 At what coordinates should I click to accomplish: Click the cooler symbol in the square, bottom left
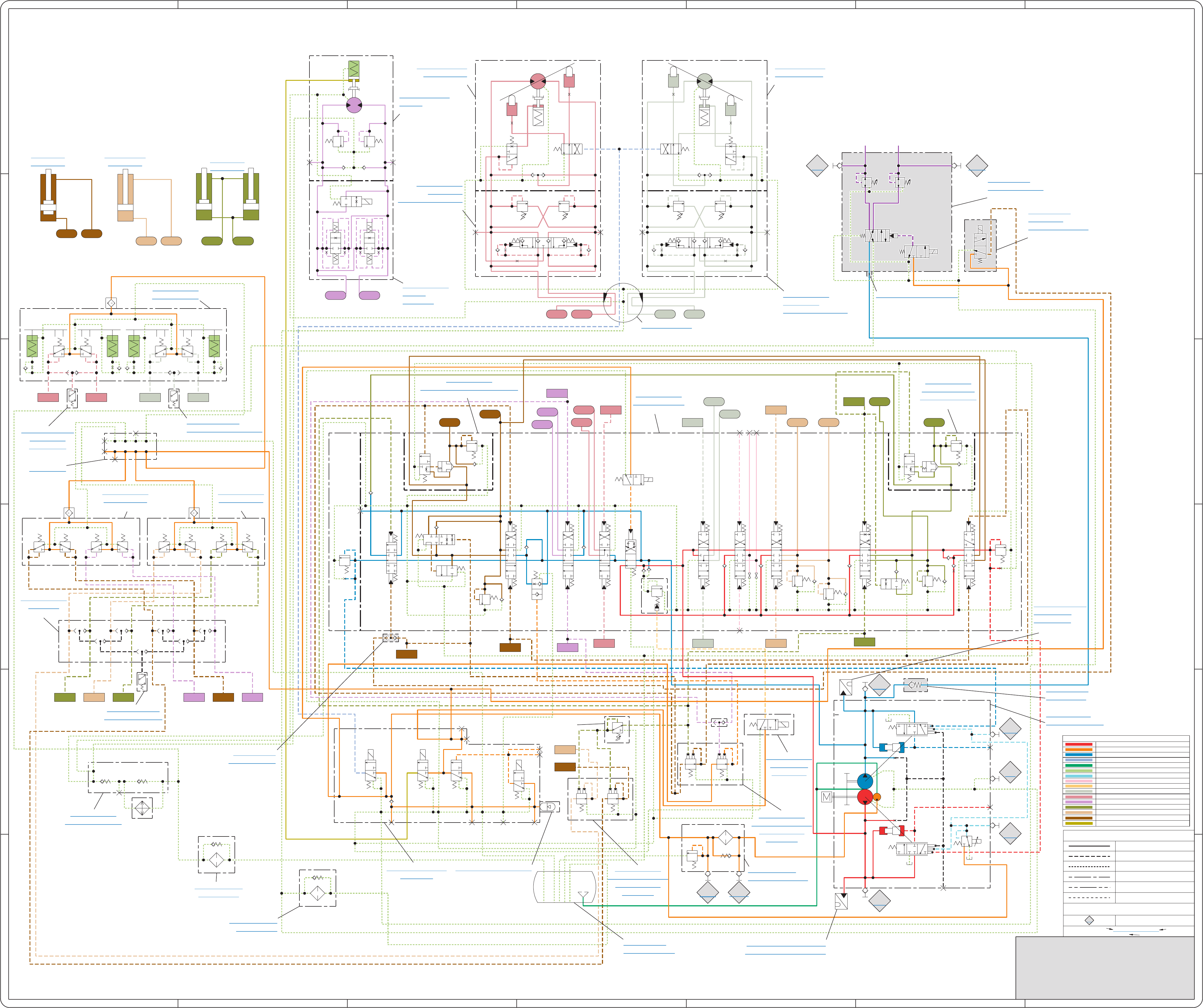(x=142, y=808)
